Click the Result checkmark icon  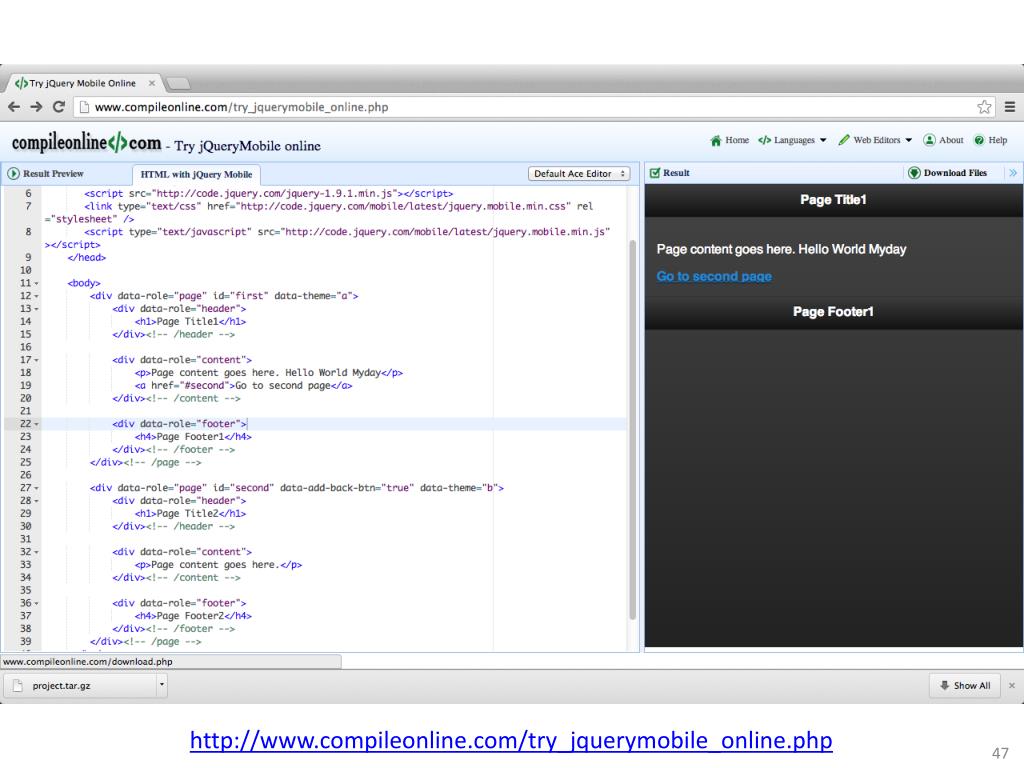tap(654, 173)
